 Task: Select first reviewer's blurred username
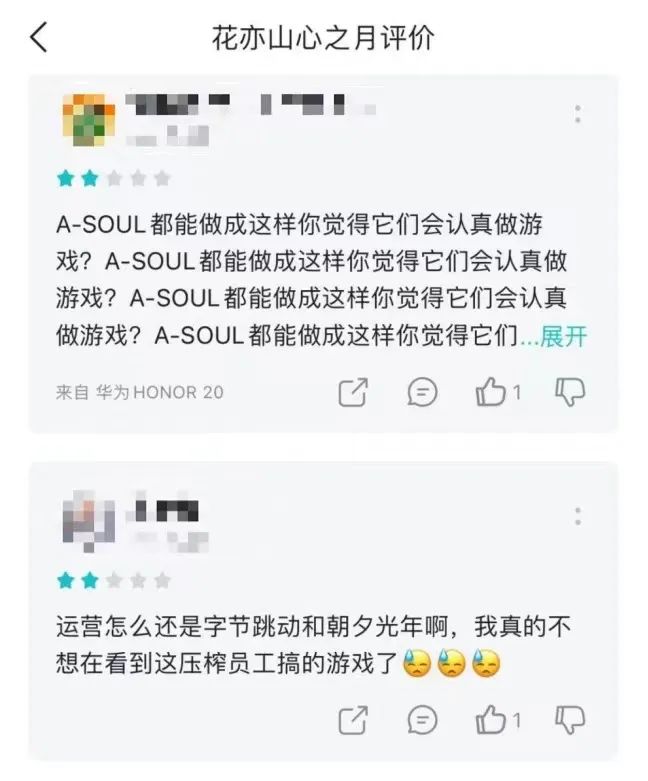[250, 105]
